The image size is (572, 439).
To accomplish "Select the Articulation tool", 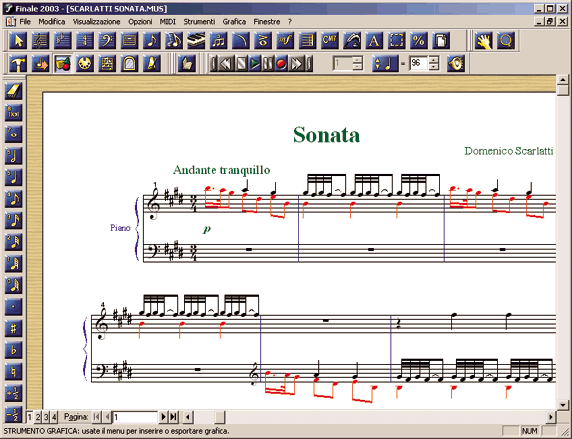I will coord(263,41).
